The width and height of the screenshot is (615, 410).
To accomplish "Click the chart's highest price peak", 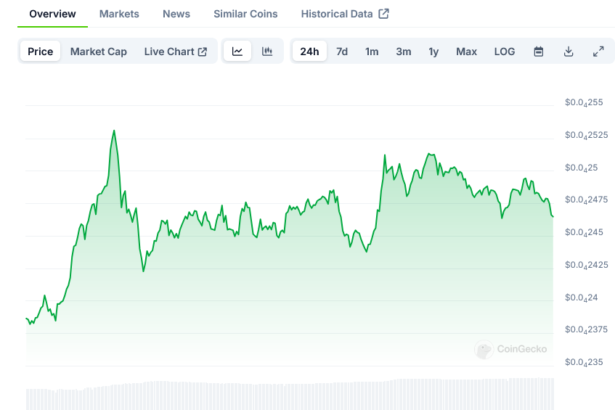I will (x=114, y=131).
